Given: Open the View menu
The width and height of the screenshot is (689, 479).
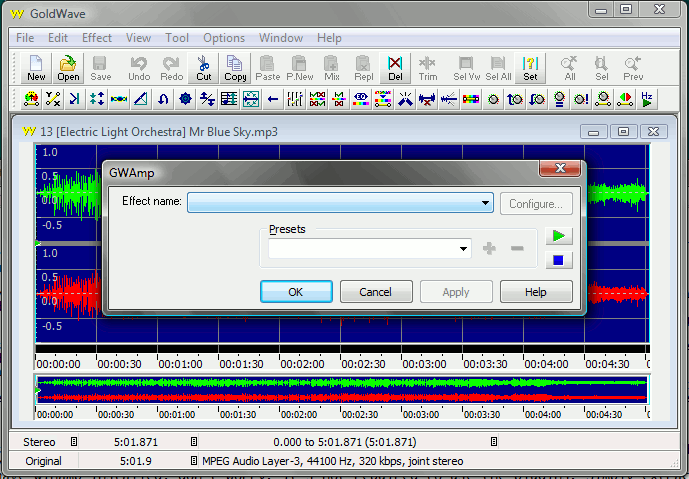Looking at the screenshot, I should (138, 38).
